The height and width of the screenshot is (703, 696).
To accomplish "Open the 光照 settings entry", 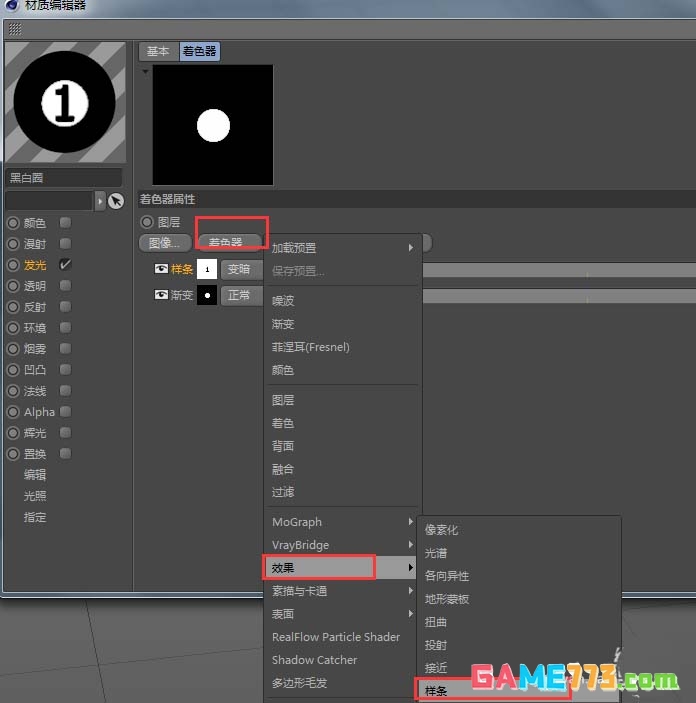I will (x=35, y=496).
